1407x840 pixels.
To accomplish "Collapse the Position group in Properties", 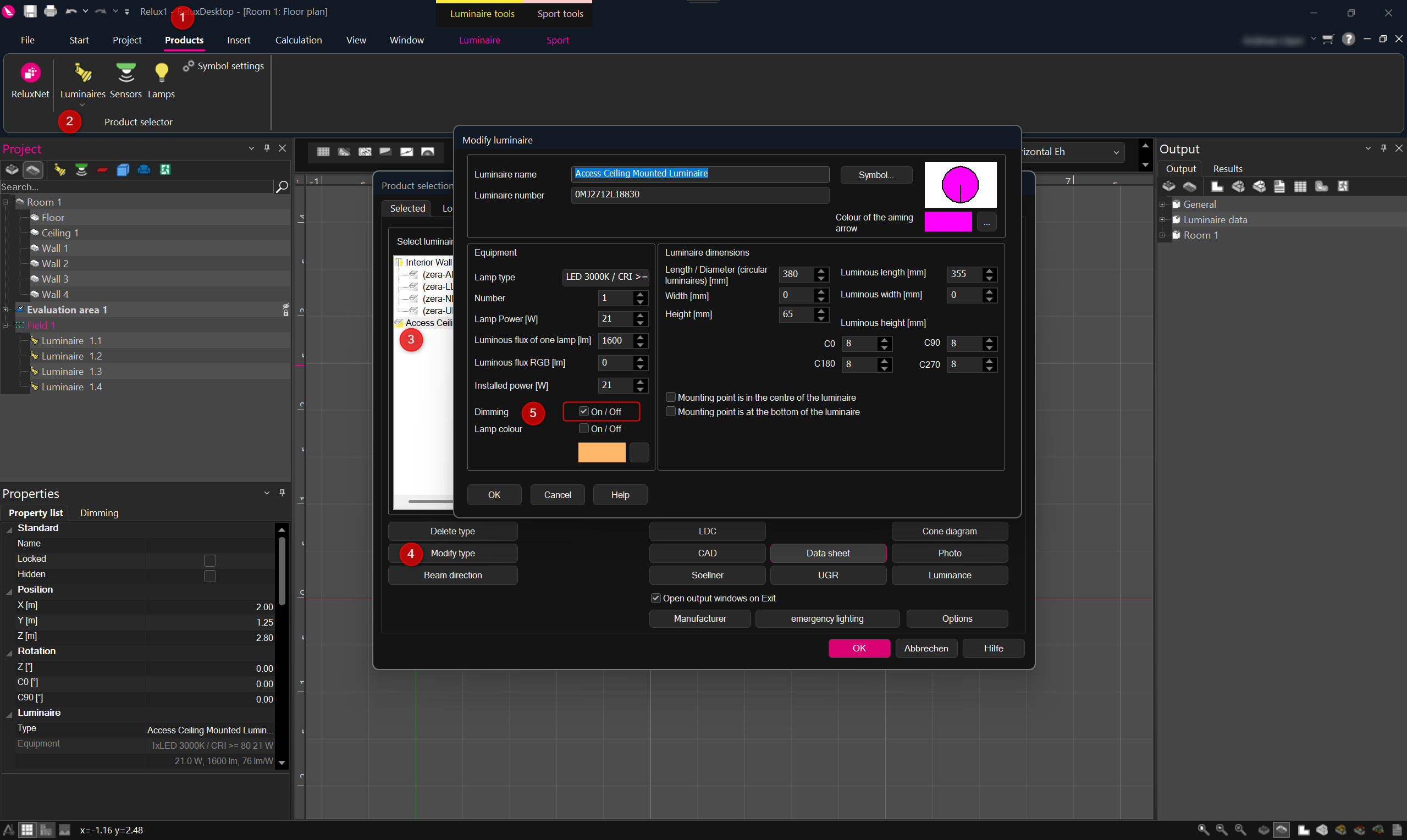I will point(9,591).
